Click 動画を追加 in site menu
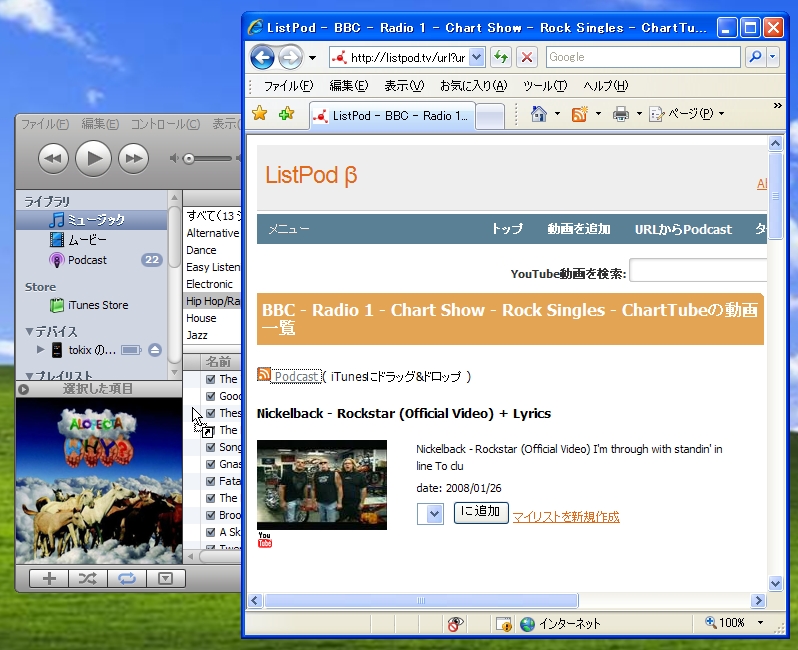The image size is (798, 650). [x=579, y=229]
